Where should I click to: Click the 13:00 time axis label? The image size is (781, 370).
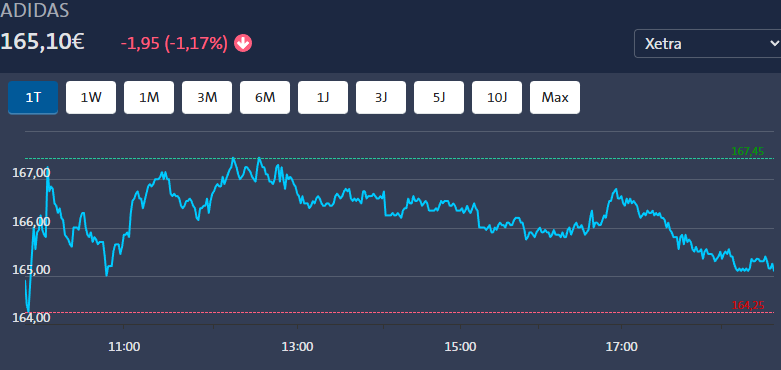click(297, 347)
